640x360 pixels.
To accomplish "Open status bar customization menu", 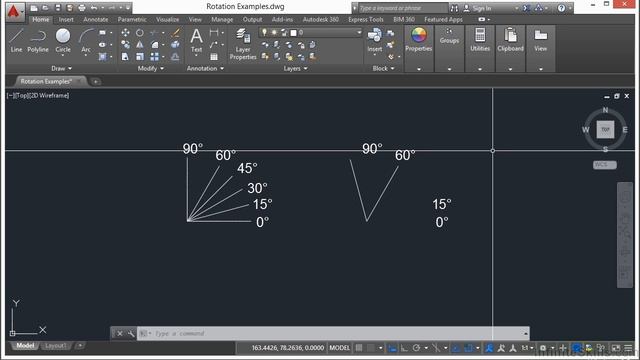I will pyautogui.click(x=628, y=348).
